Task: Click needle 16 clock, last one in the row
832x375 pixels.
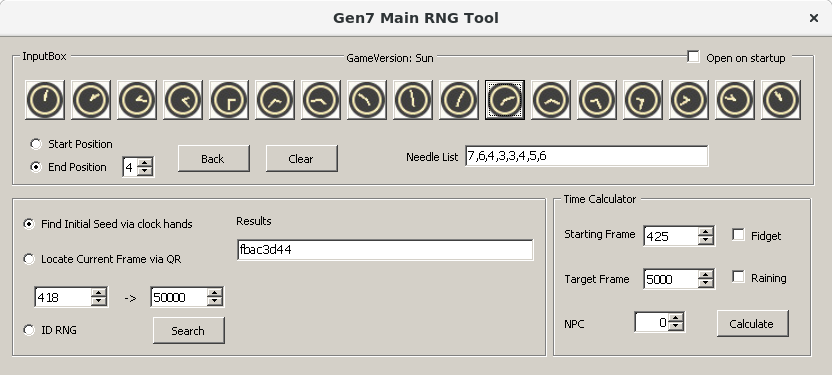Action: pyautogui.click(x=781, y=100)
